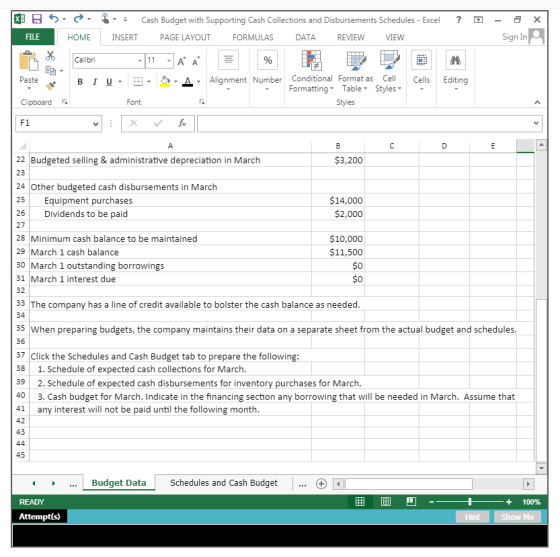Click the Select All corner triangle

pos(22,146)
